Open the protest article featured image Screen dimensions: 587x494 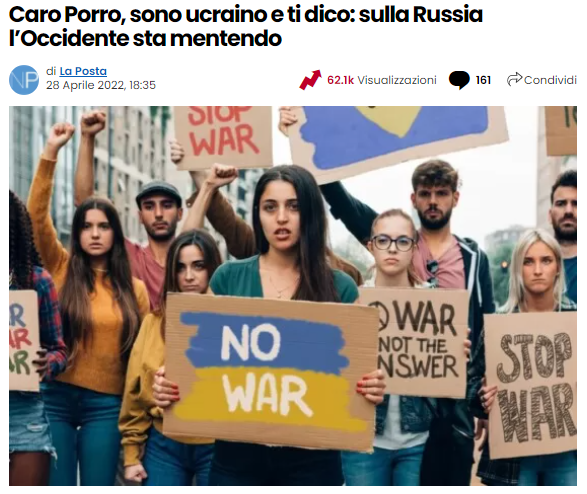pyautogui.click(x=293, y=296)
